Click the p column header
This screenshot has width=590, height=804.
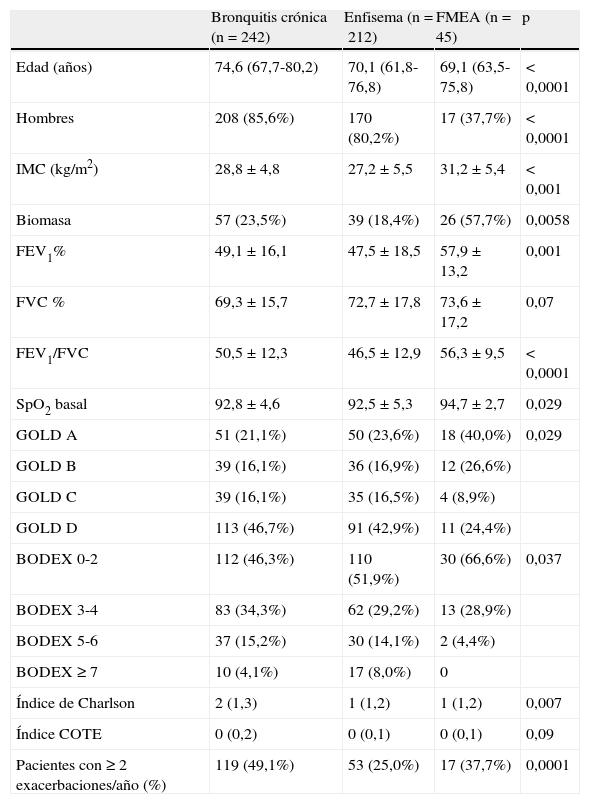pos(526,17)
